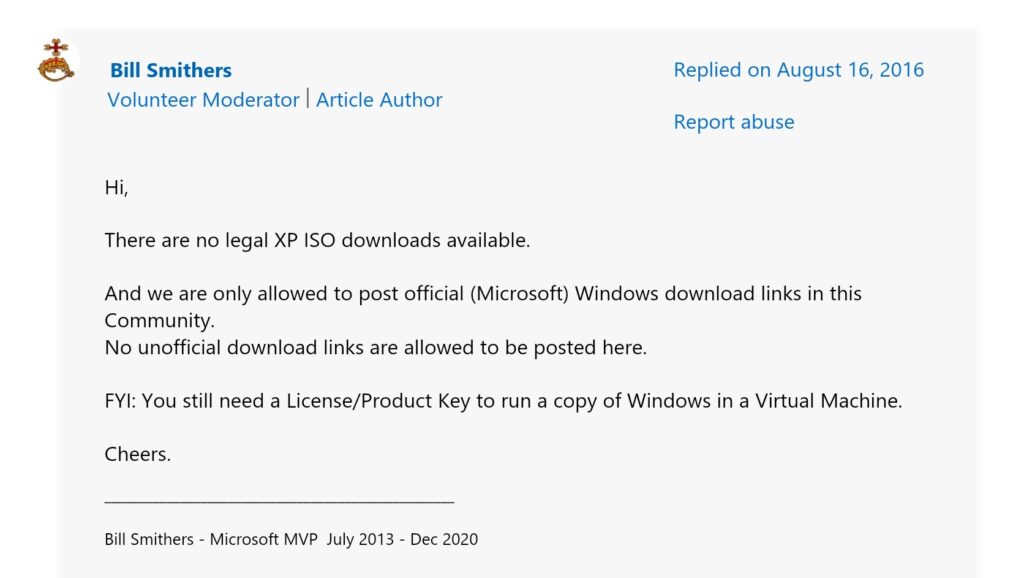Screen dimensions: 1024x578
Task: Click the 'License/Product Key' phrase
Action: click(378, 400)
